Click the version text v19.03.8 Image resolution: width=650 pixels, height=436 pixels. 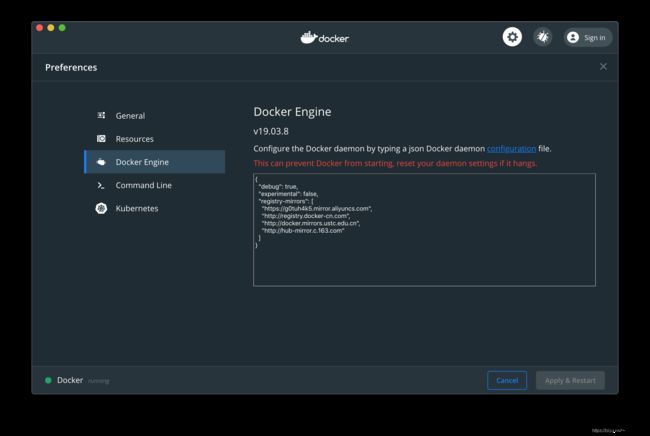271,131
